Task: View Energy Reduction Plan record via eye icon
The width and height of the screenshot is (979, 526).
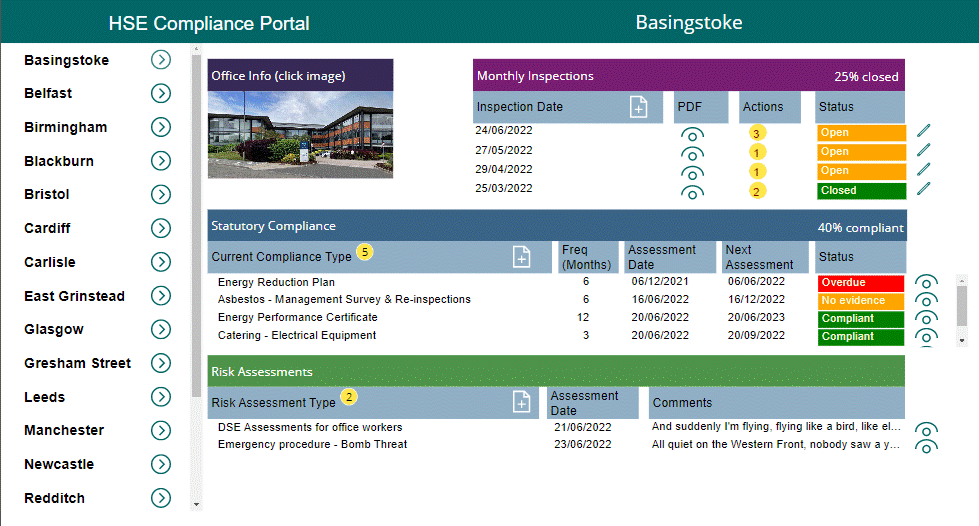Action: coord(926,282)
